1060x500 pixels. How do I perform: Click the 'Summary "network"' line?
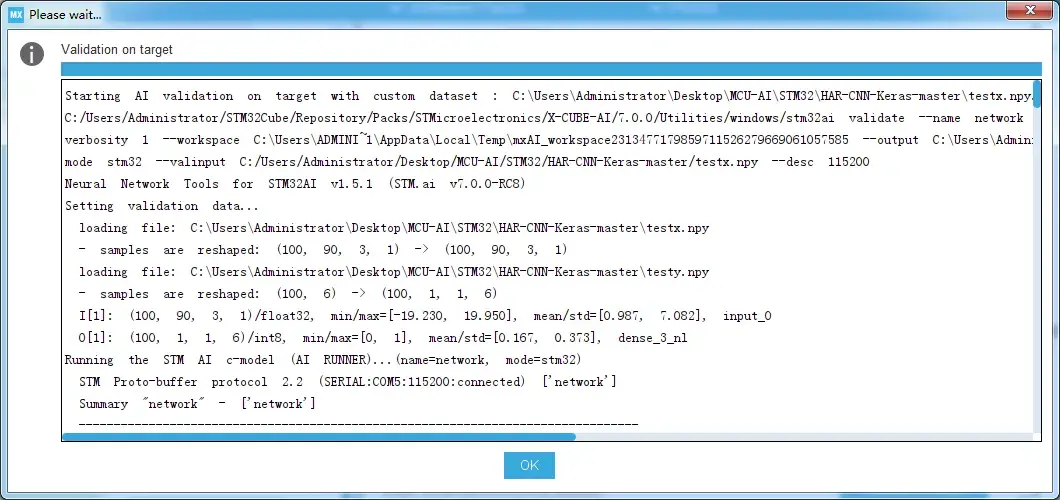tap(197, 403)
